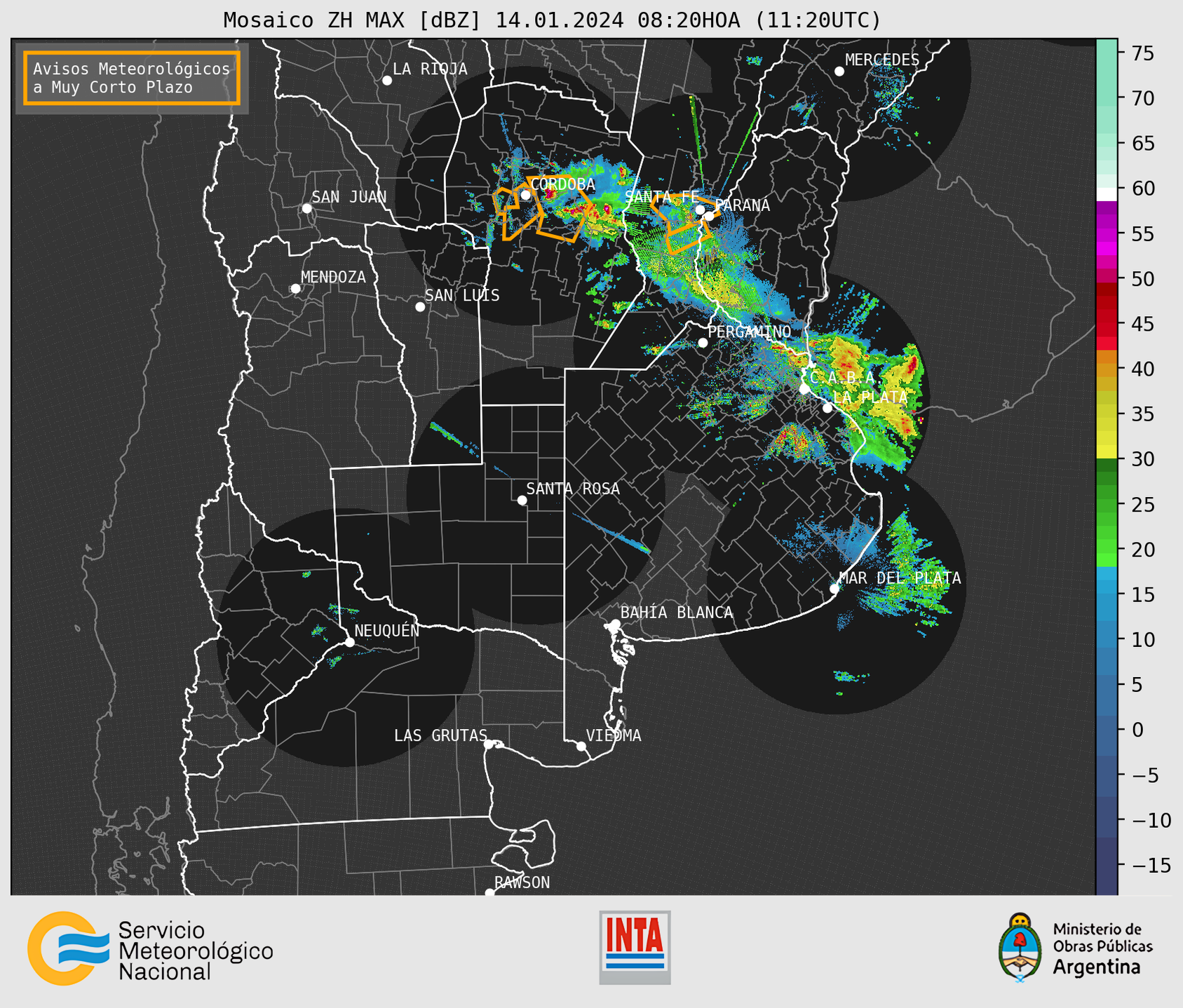The image size is (1183, 1008).
Task: Click the SANTA ROSA label
Action: [573, 489]
